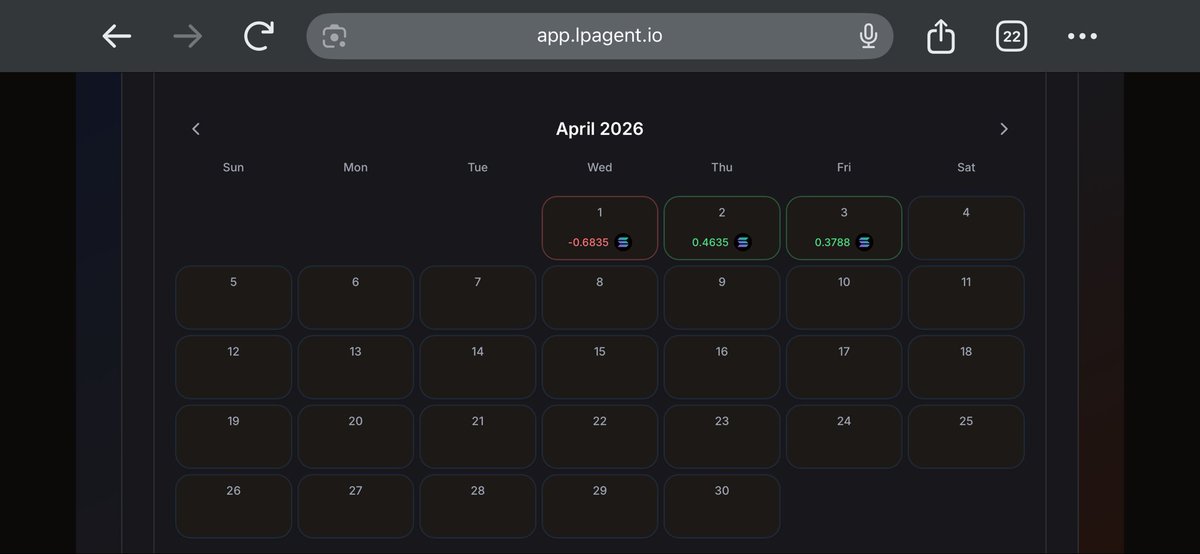Click the app.lpagent.io address field

(600, 37)
